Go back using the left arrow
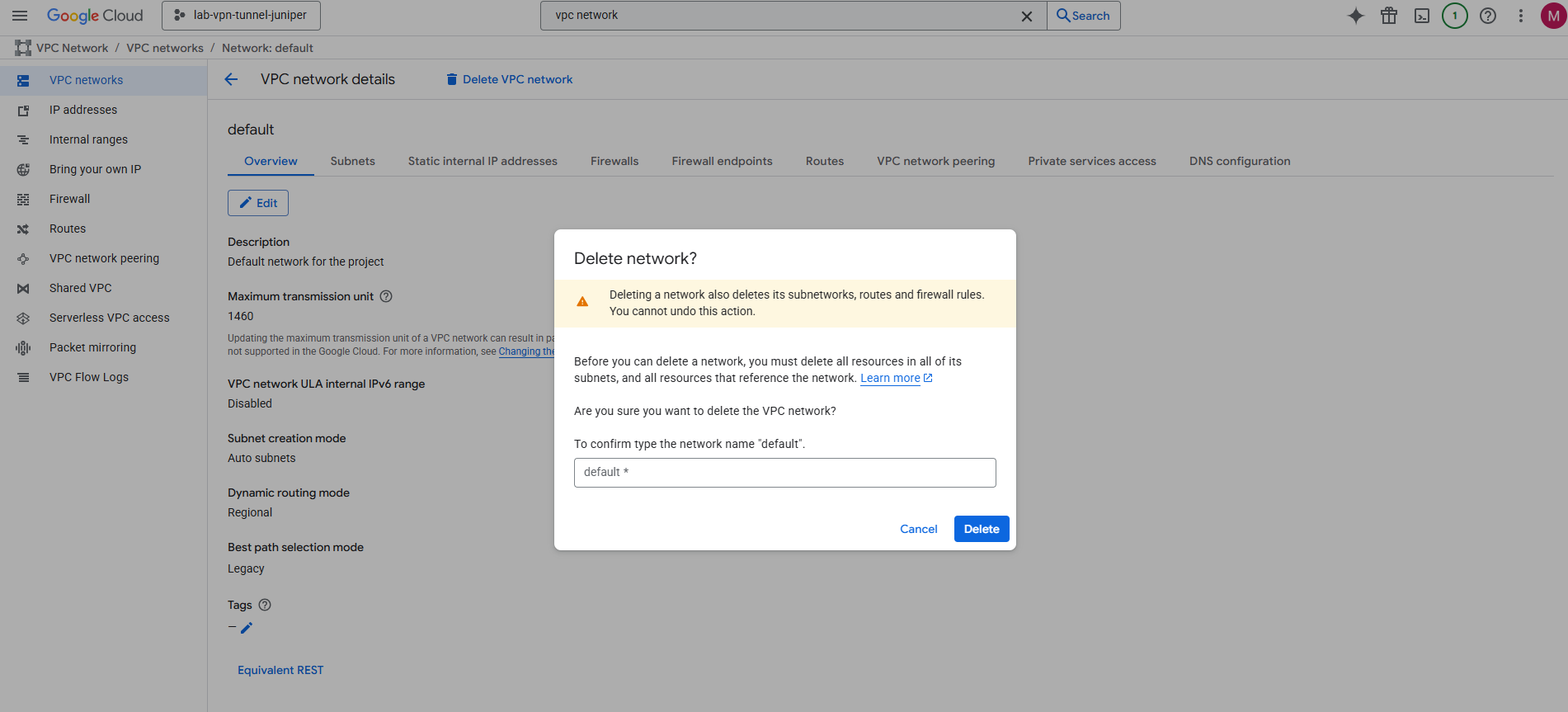This screenshot has height=712, width=1568. click(231, 79)
